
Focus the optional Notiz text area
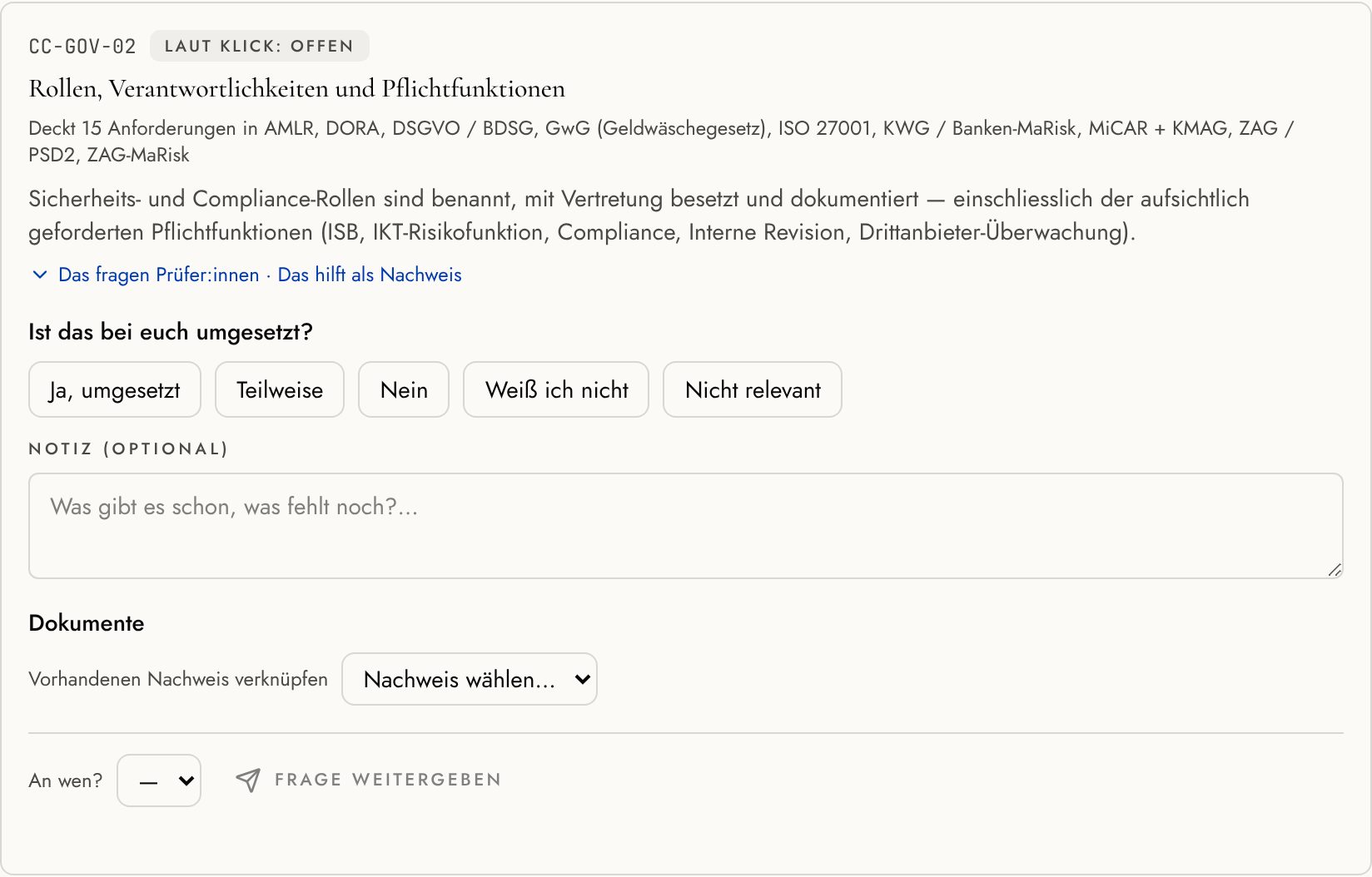click(686, 526)
